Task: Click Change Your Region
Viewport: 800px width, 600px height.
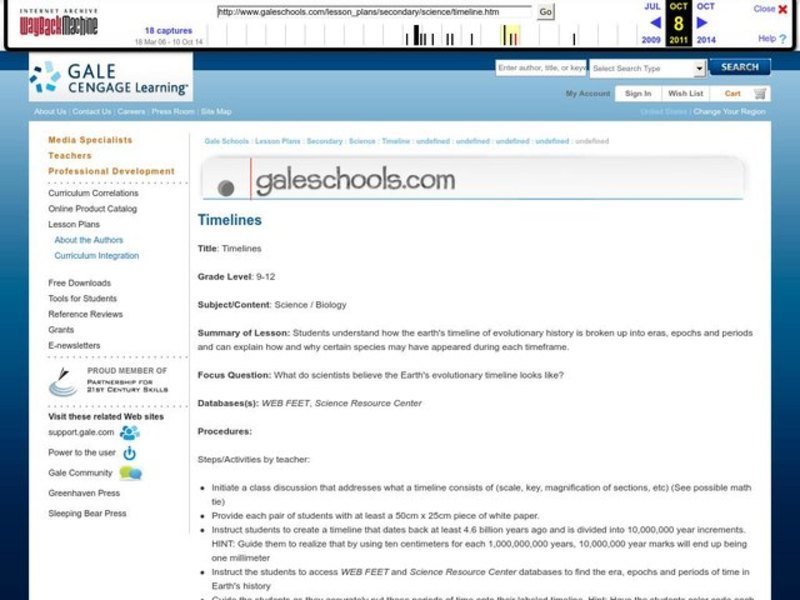Action: [x=729, y=111]
